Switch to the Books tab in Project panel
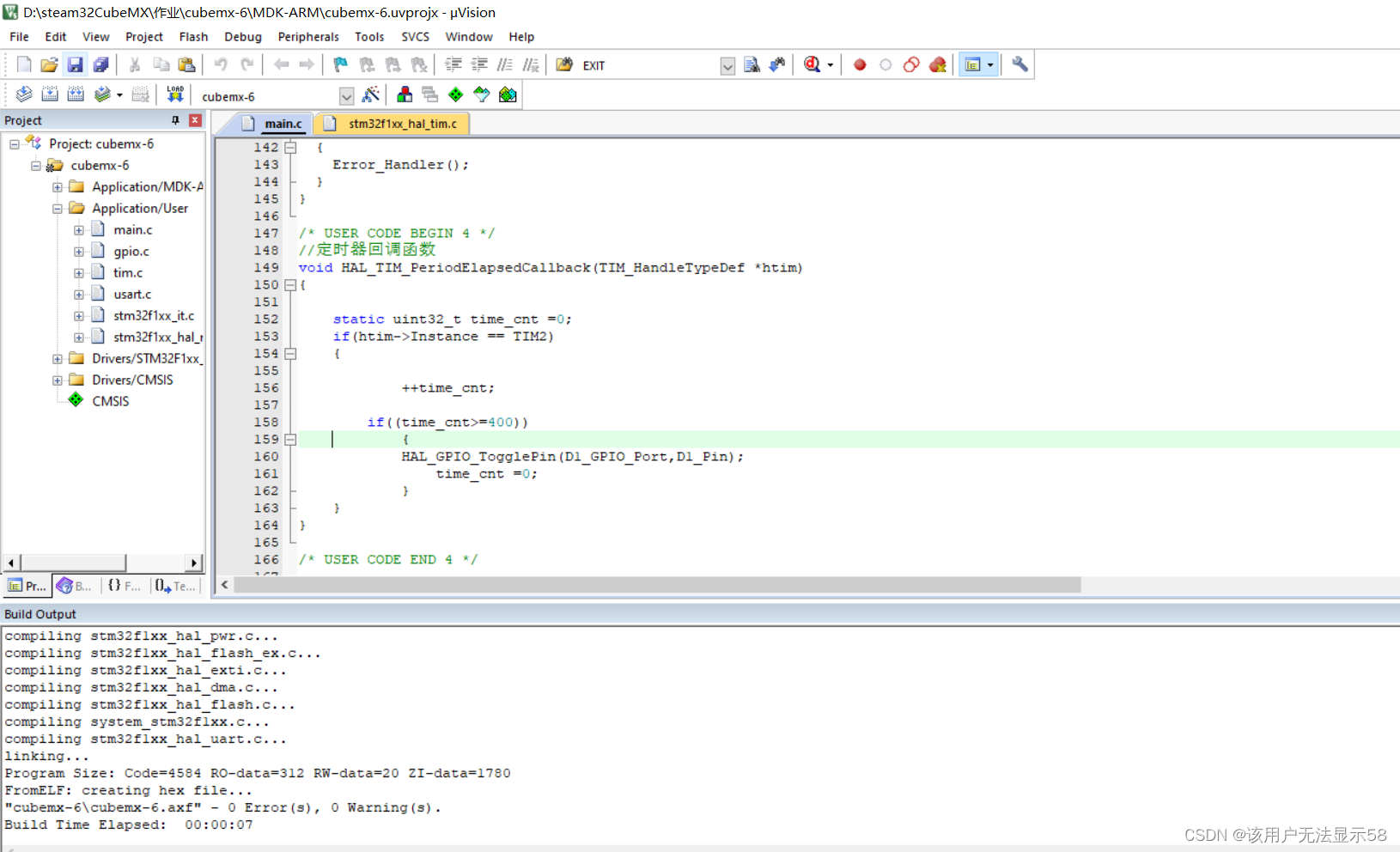 (75, 586)
